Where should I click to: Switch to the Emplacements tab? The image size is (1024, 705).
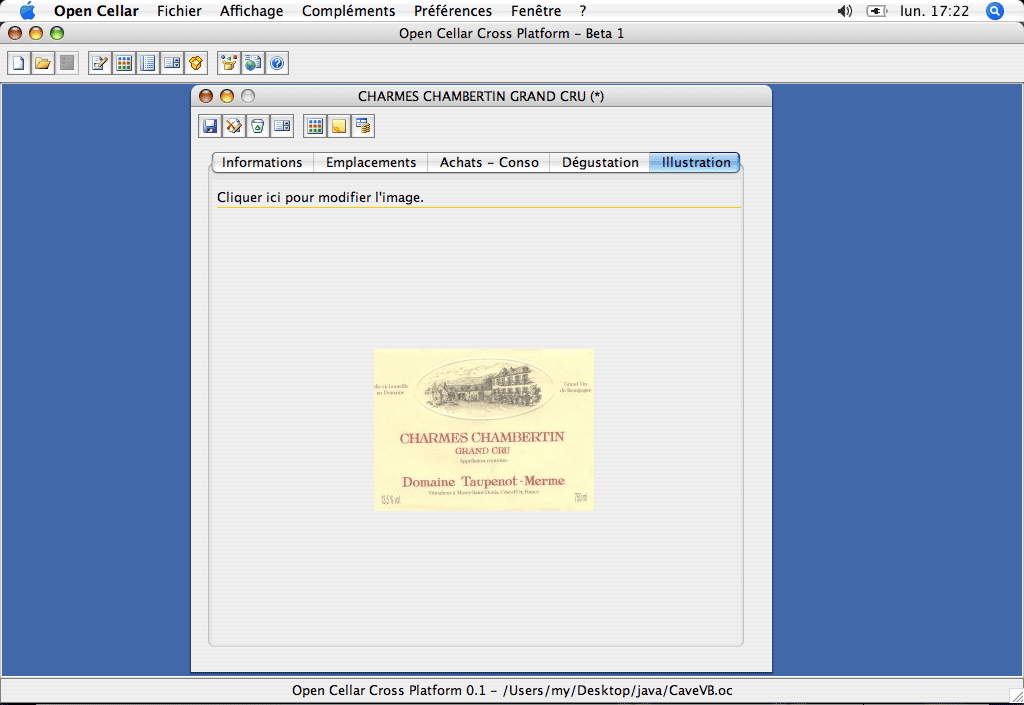(x=371, y=163)
